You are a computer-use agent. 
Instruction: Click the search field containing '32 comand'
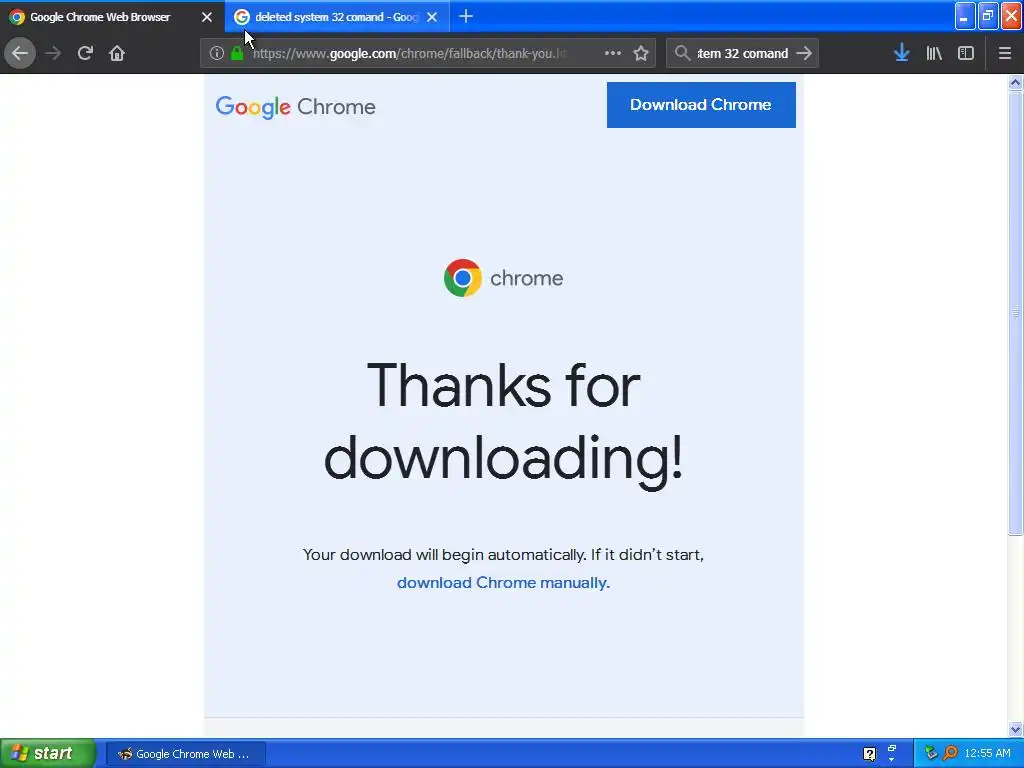[743, 54]
